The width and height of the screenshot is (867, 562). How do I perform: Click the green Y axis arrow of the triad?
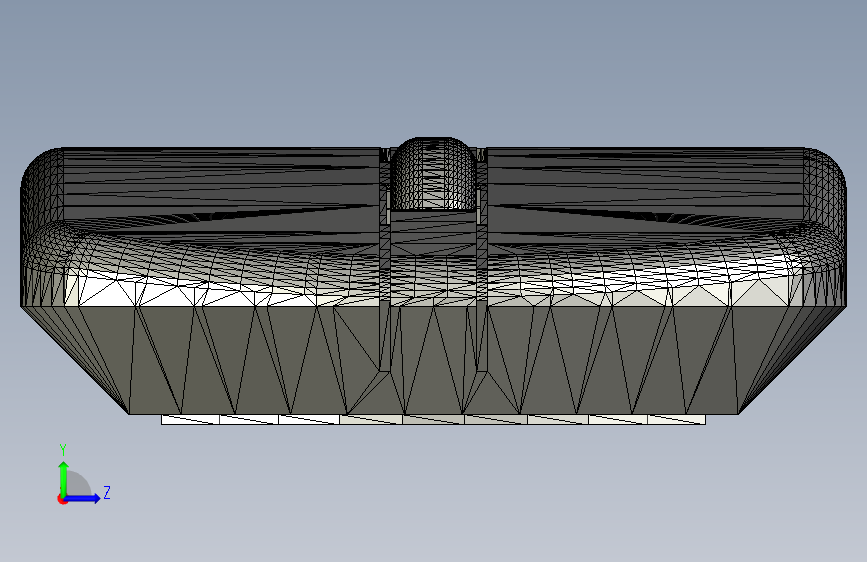(64, 479)
